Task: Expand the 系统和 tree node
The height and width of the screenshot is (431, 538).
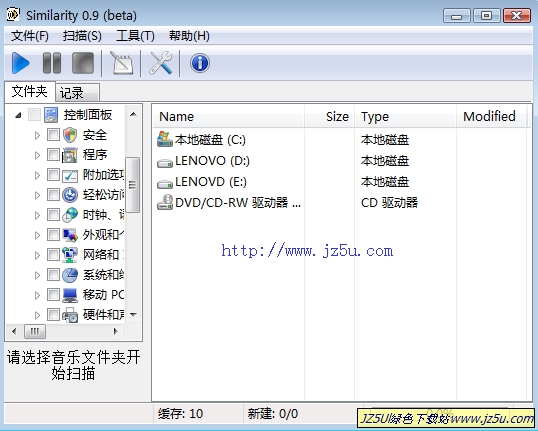Action: click(37, 275)
